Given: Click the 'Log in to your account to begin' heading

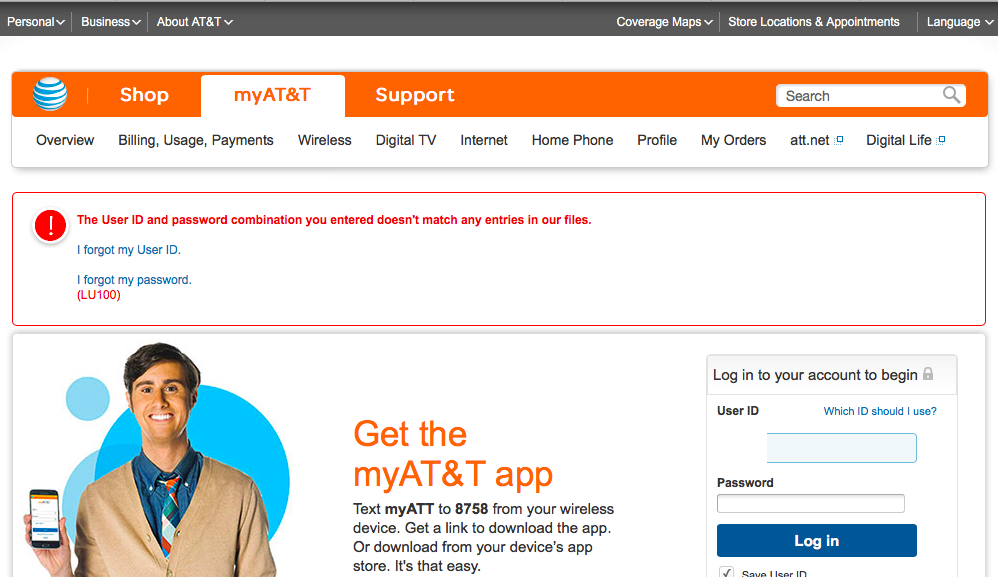Looking at the screenshot, I should (815, 375).
